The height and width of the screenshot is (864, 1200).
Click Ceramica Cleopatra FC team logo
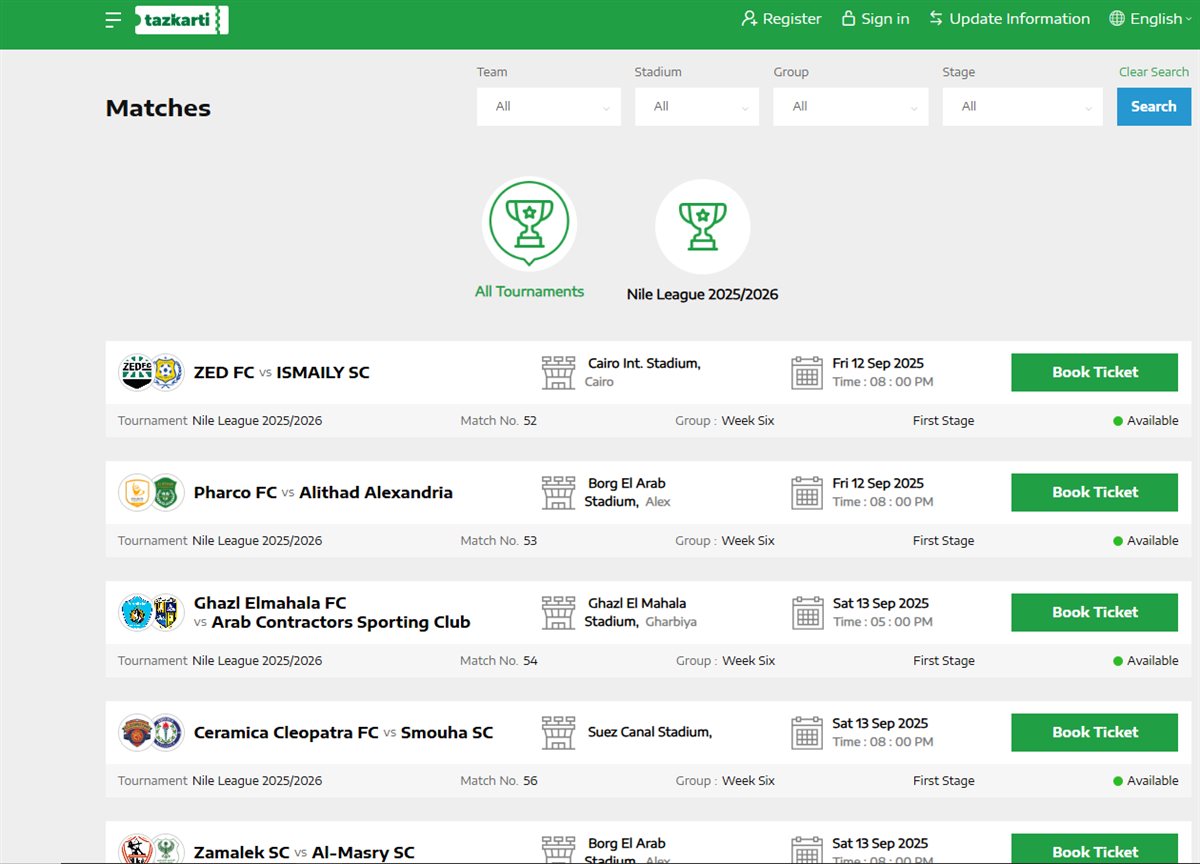[136, 732]
